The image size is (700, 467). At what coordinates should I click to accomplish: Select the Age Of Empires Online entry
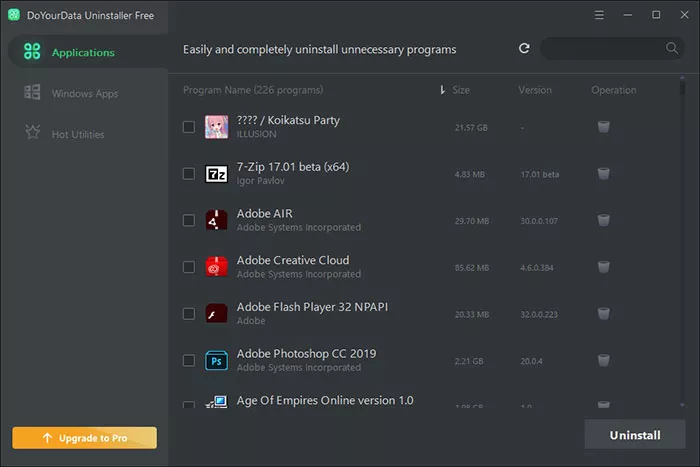click(x=325, y=400)
